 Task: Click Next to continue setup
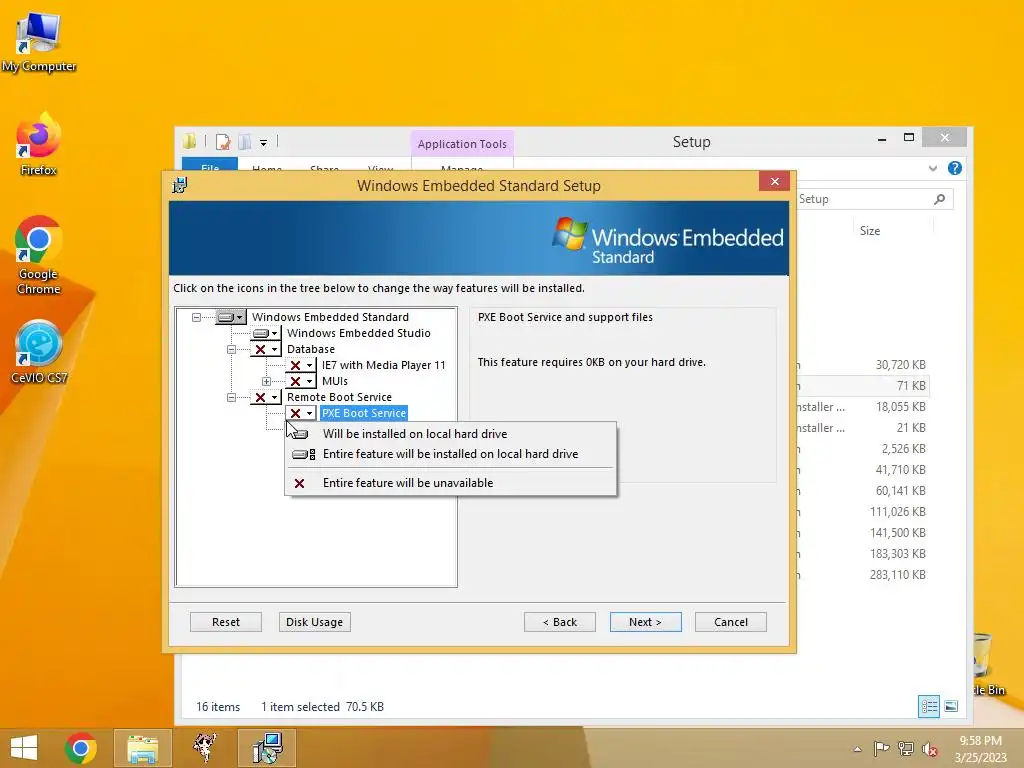645,622
